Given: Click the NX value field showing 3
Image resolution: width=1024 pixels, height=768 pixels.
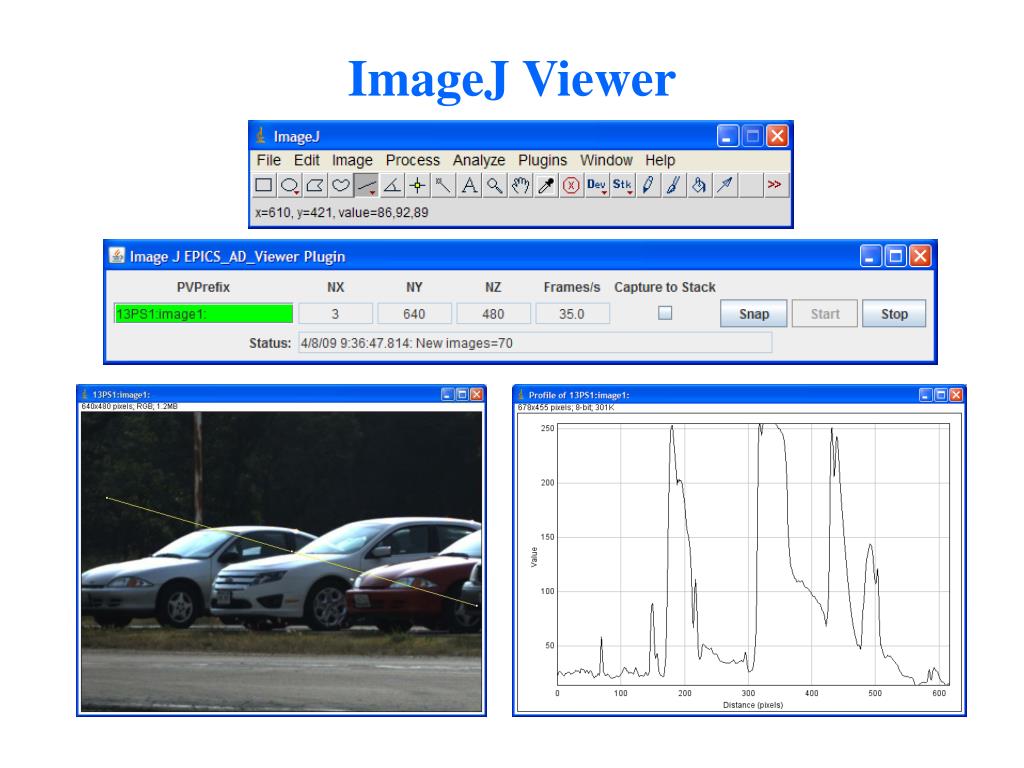Looking at the screenshot, I should pos(336,313).
